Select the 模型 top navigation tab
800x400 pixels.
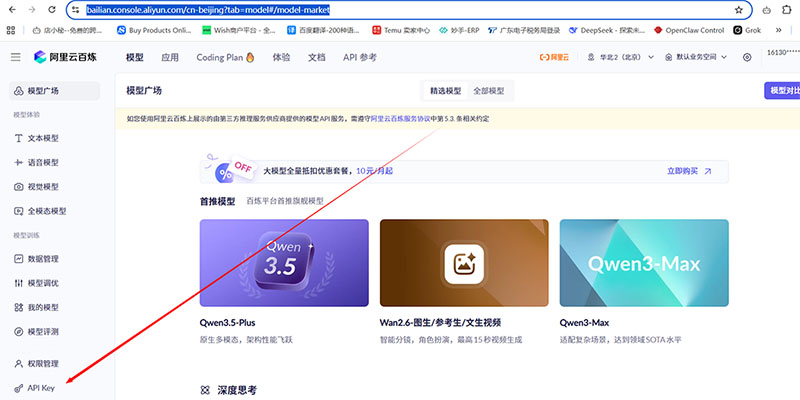point(135,58)
